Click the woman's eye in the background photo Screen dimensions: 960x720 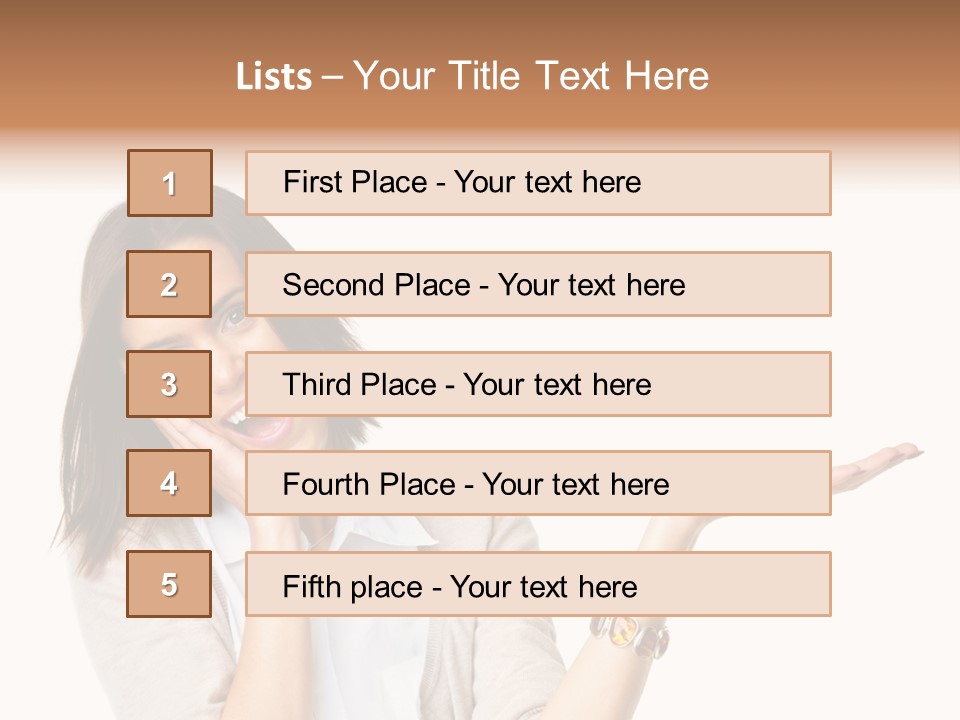click(233, 318)
